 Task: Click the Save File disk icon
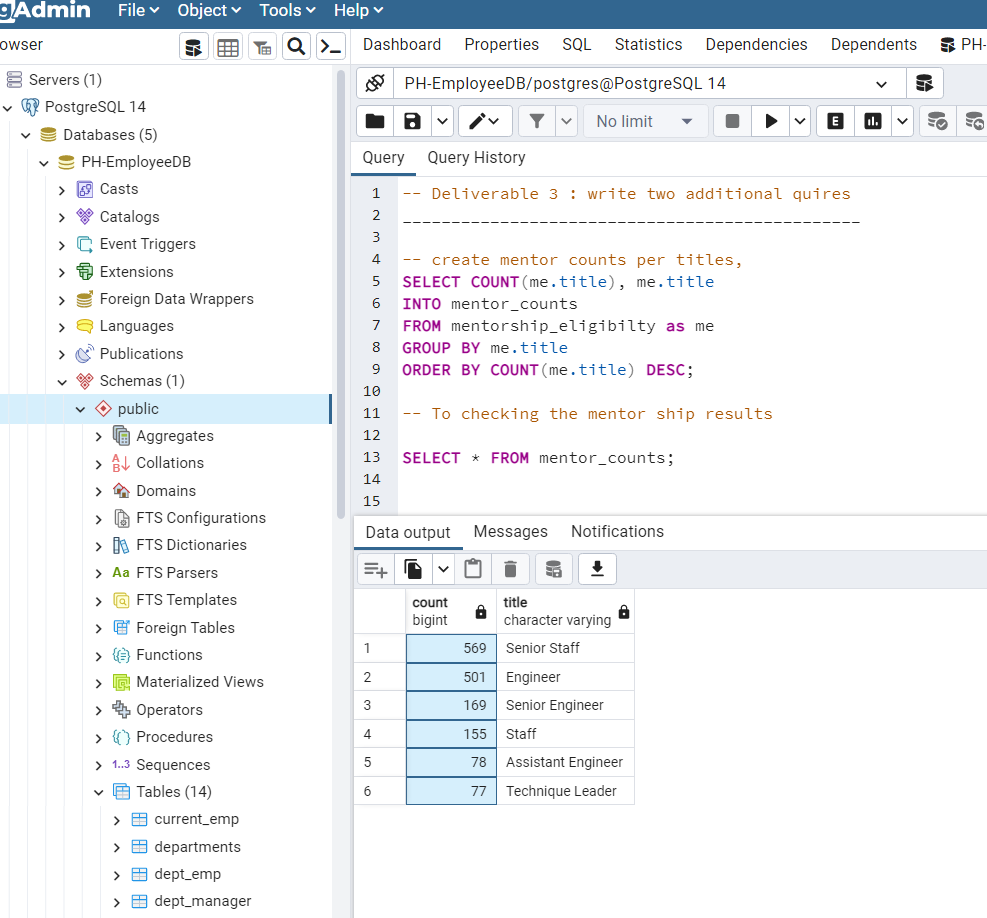tap(412, 121)
